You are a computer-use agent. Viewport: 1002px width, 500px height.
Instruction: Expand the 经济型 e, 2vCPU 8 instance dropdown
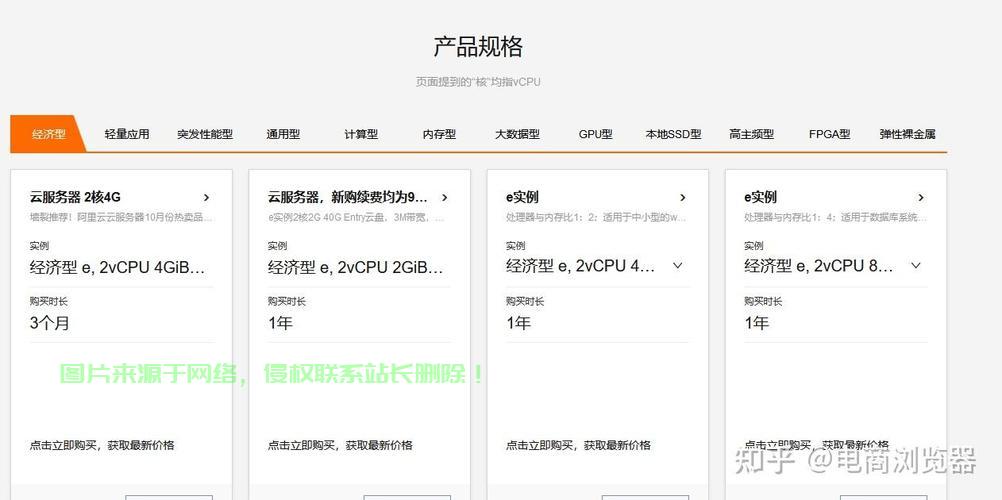[915, 266]
